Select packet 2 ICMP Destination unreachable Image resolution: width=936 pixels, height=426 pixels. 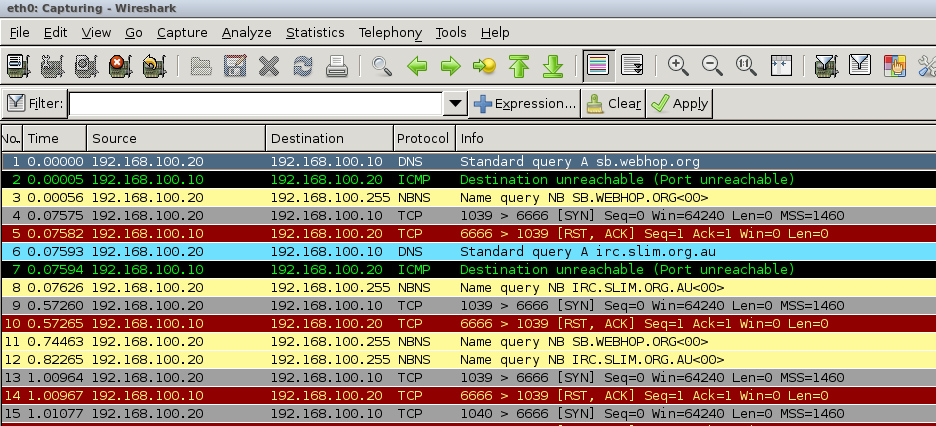point(469,180)
